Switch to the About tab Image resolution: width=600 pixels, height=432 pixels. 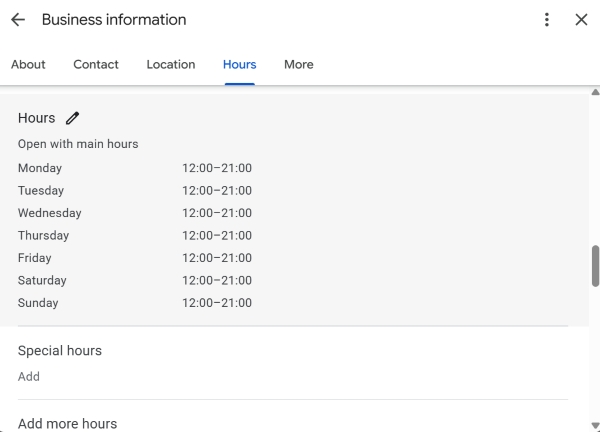[28, 64]
